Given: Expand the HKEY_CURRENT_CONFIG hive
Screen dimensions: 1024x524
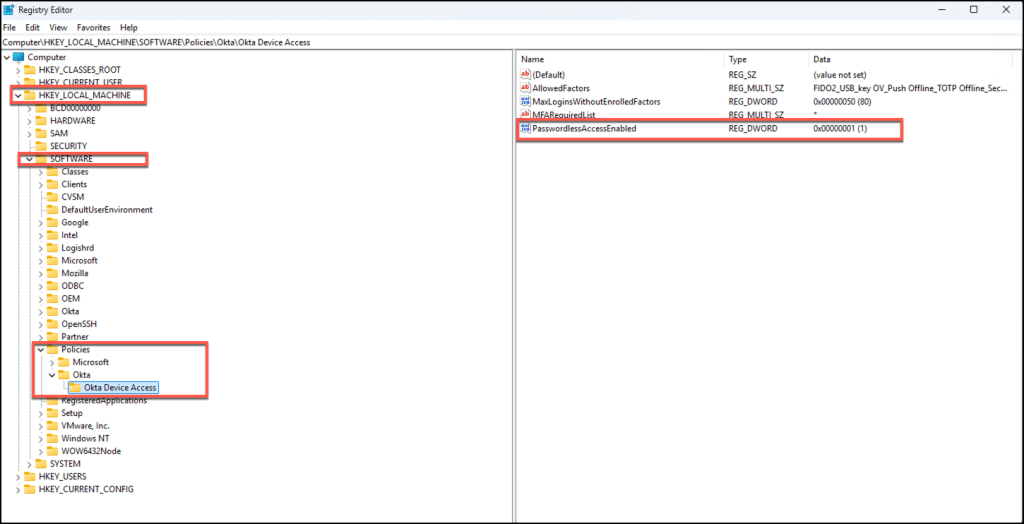Looking at the screenshot, I should tap(17, 489).
